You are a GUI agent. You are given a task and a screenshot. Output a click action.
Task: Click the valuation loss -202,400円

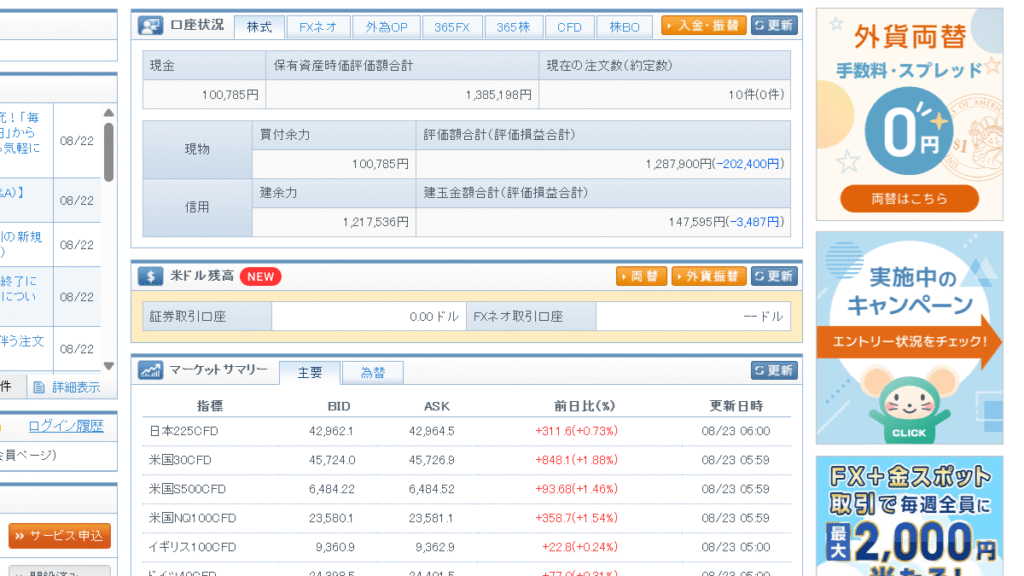[747, 164]
